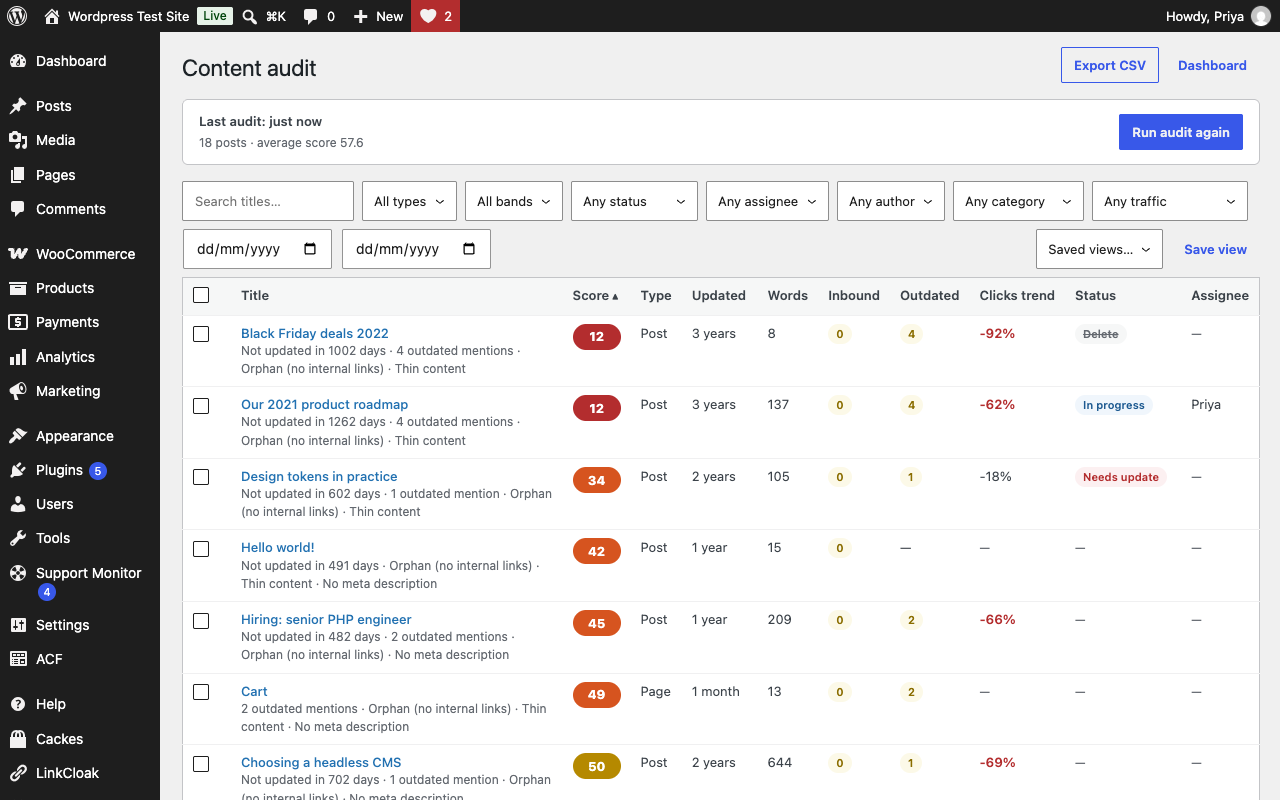Follow the Dashboard link near Export CSV
This screenshot has height=800, width=1280.
1212,65
